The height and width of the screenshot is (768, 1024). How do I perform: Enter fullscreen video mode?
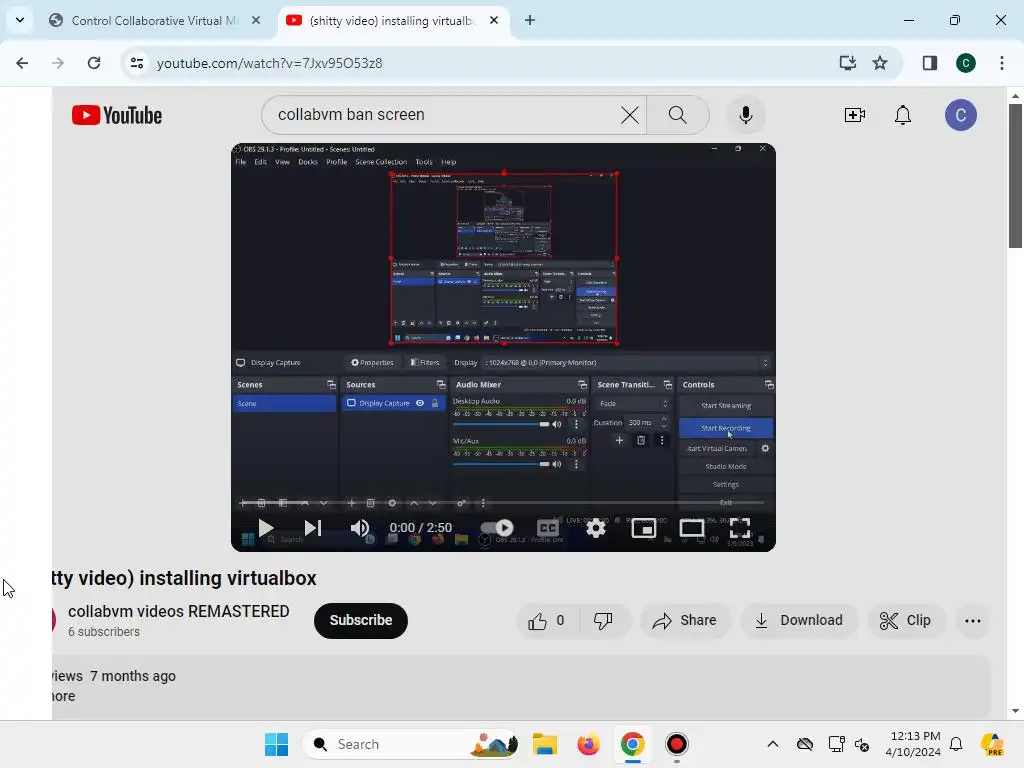[x=740, y=528]
